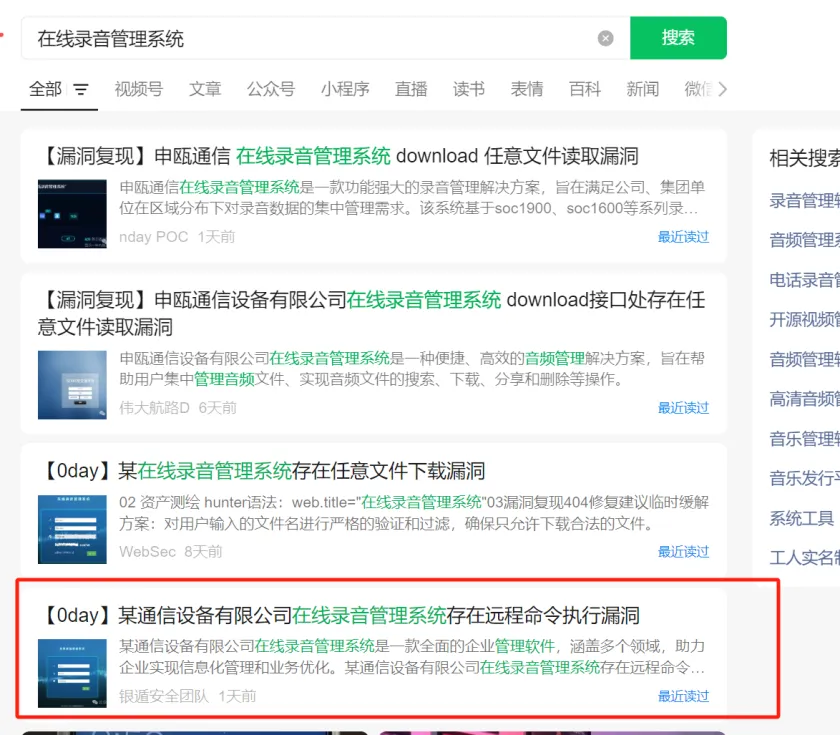Clear the search box text

pos(605,38)
